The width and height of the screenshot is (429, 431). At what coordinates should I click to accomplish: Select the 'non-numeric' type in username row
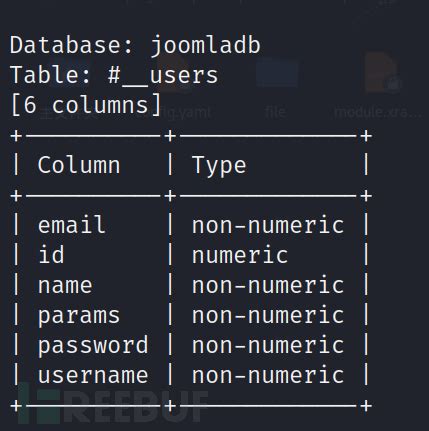click(268, 375)
